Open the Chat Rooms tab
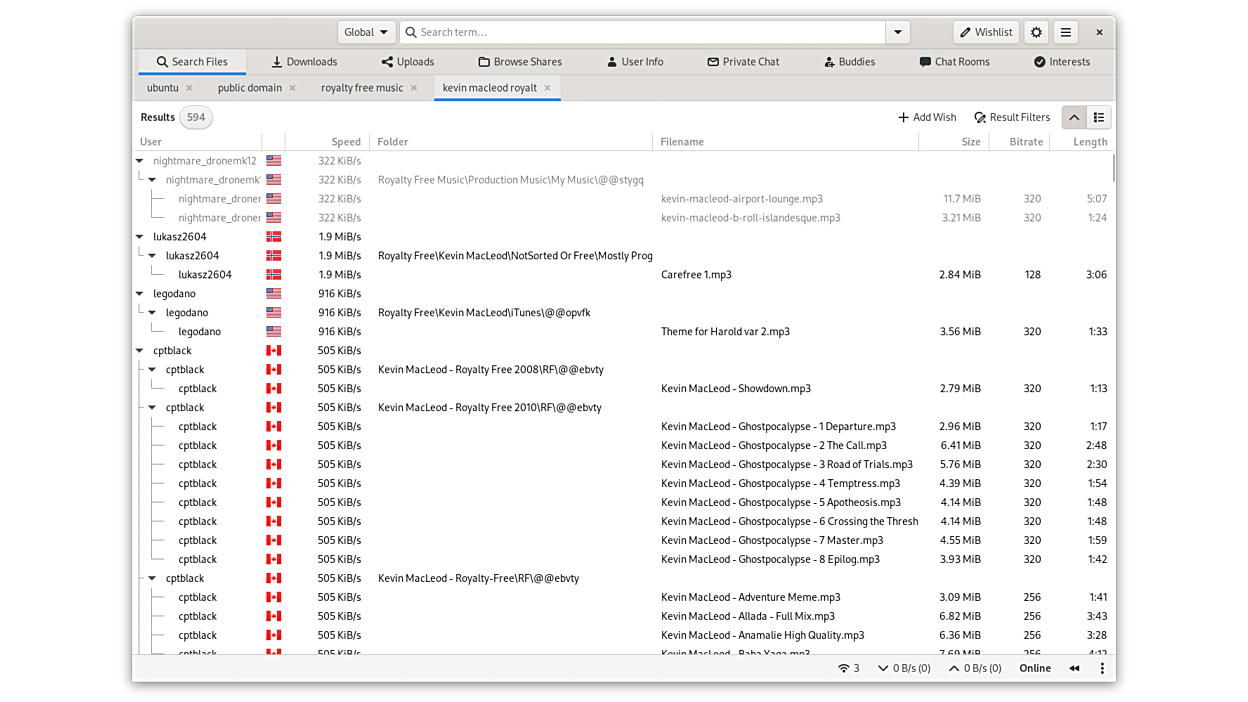This screenshot has width=1248, height=702. coord(955,62)
